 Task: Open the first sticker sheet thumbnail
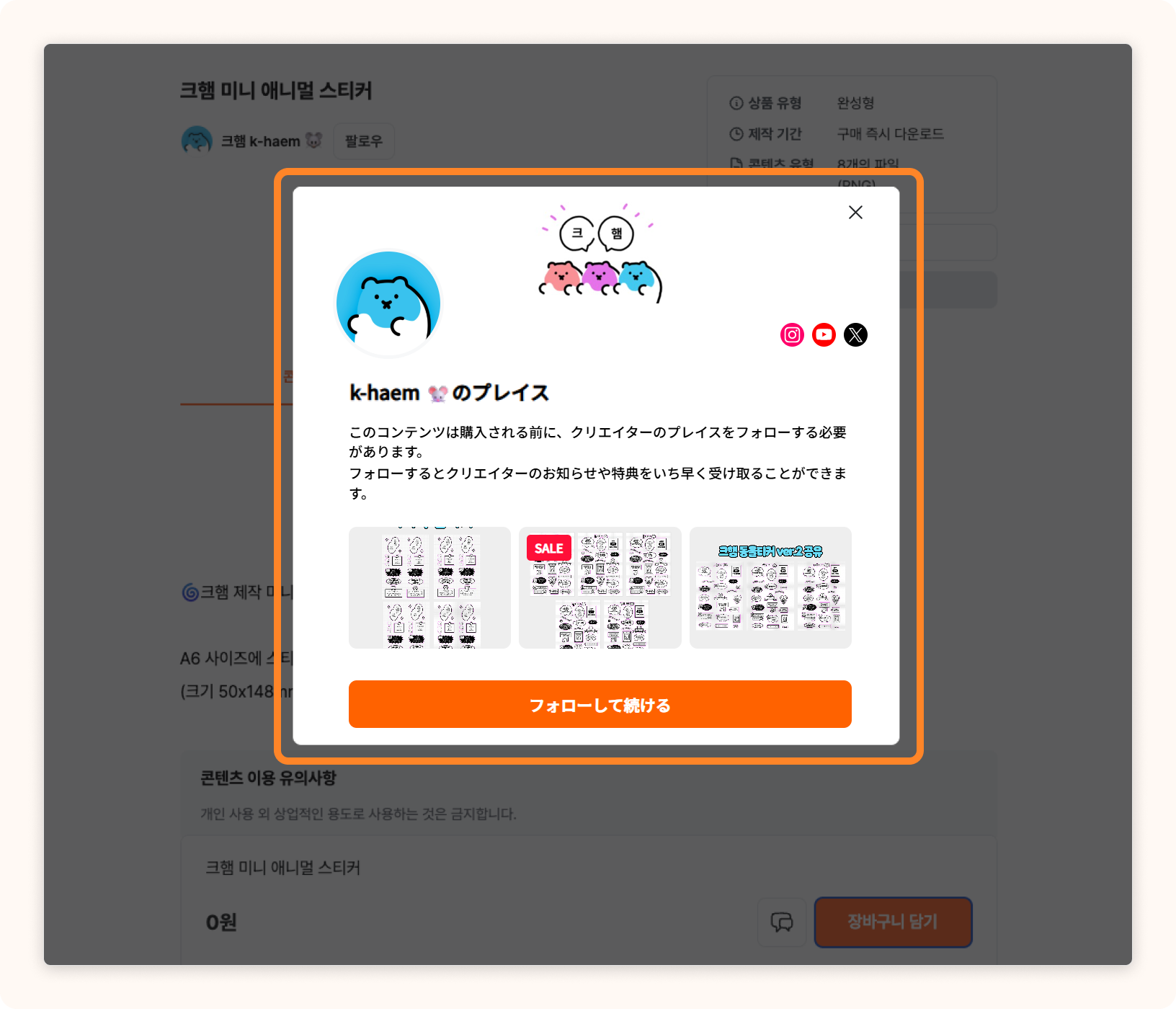(429, 587)
